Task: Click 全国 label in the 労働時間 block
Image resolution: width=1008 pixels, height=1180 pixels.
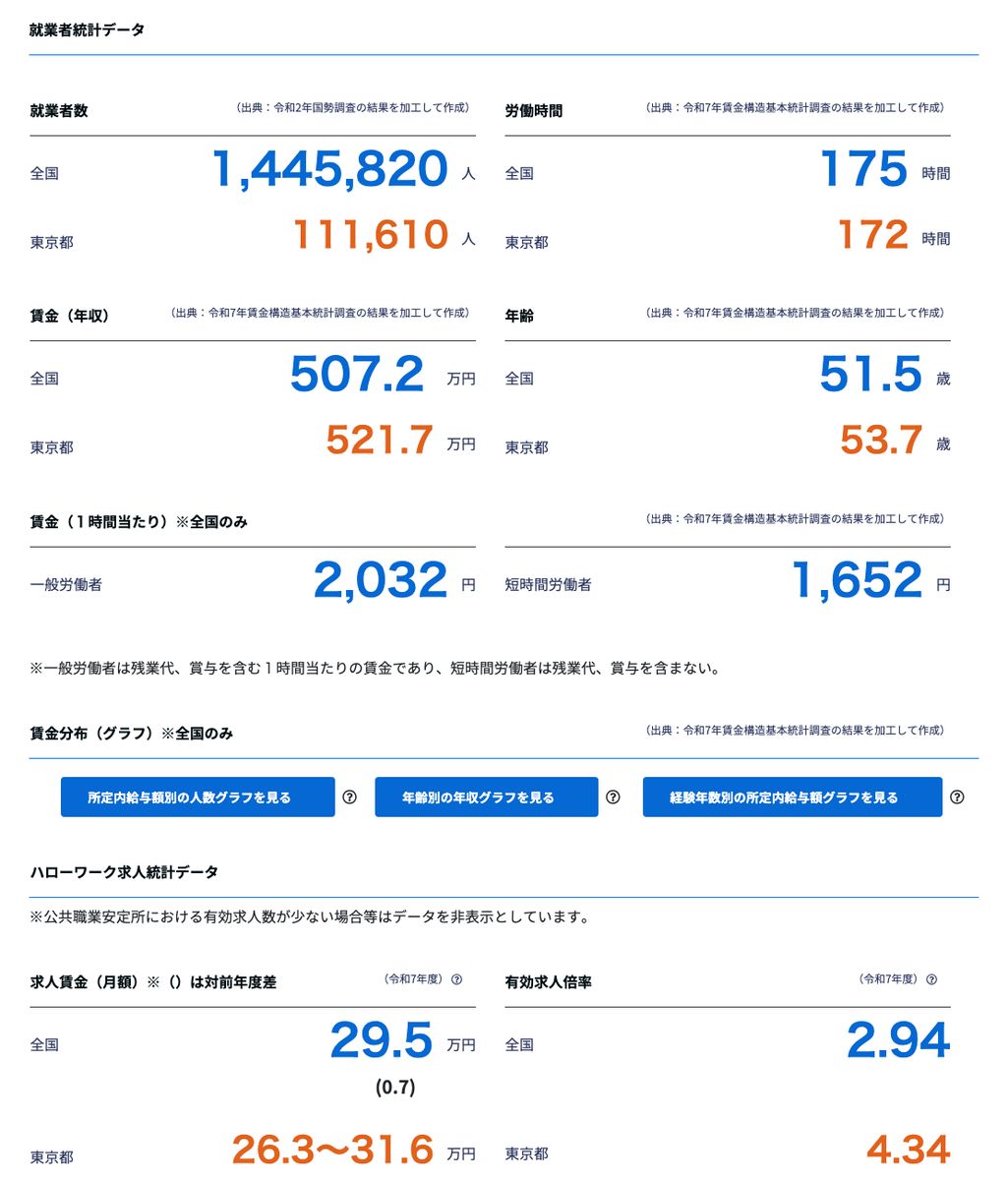Action: 519,174
